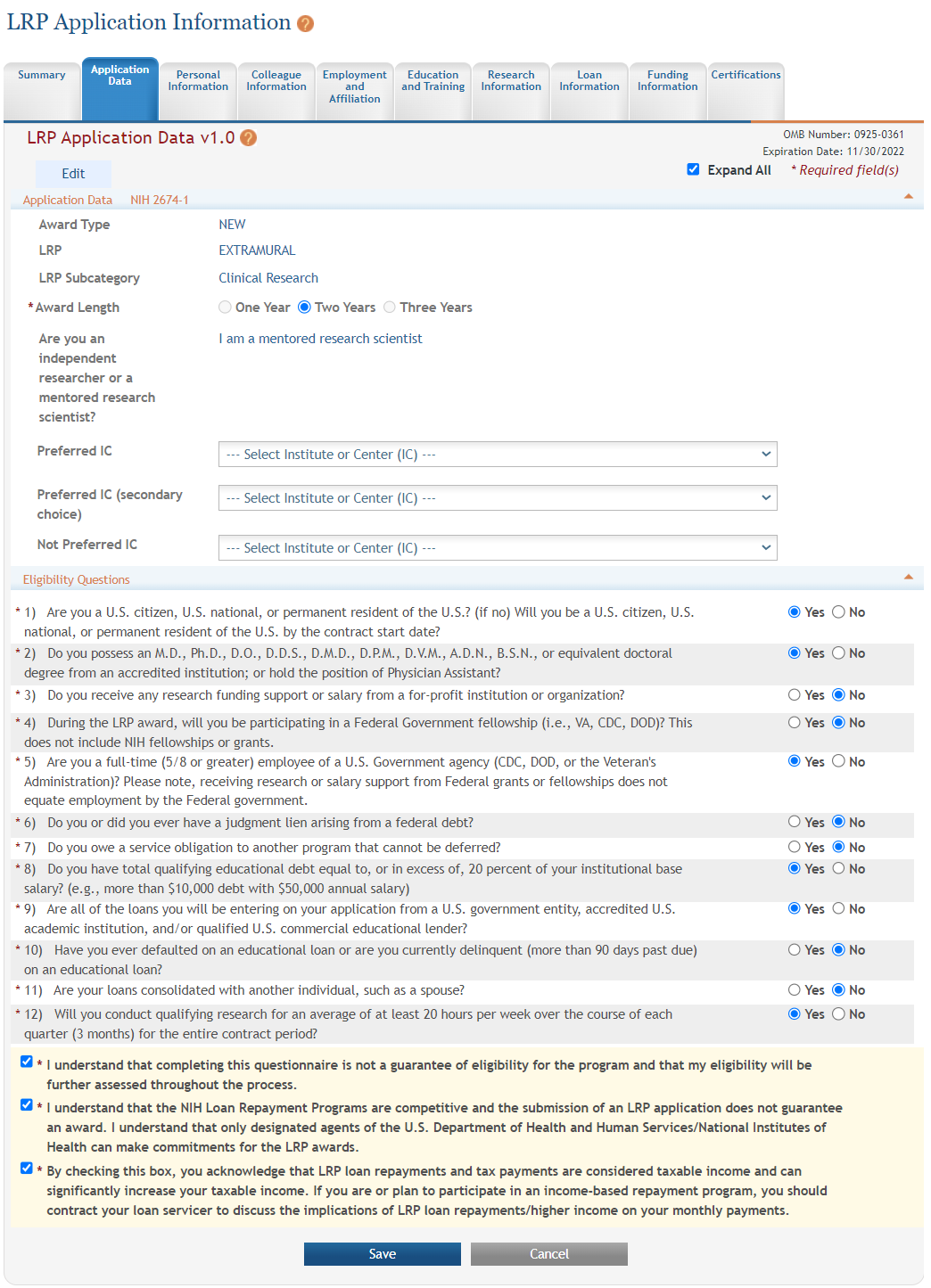
Task: Open the Preferred IC dropdown
Action: pyautogui.click(x=498, y=454)
